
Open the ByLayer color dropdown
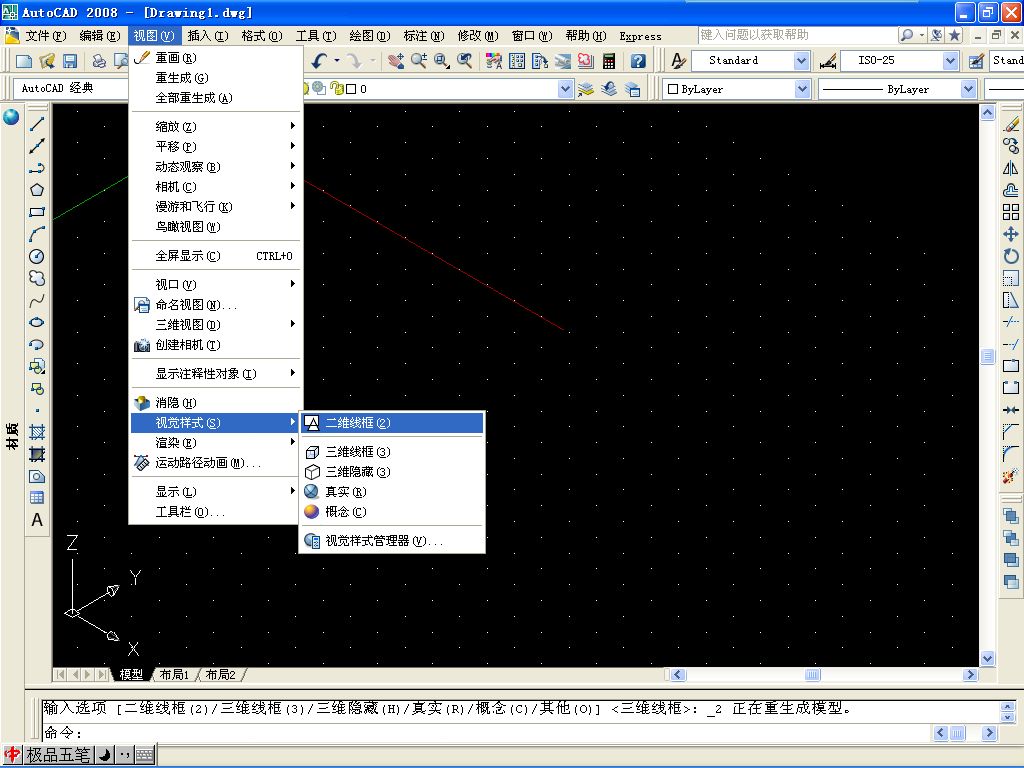(x=802, y=89)
